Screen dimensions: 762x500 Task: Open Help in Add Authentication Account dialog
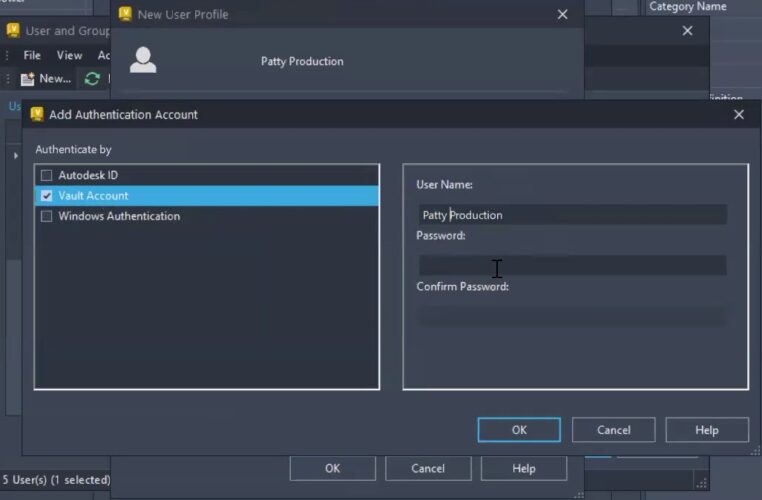(707, 430)
